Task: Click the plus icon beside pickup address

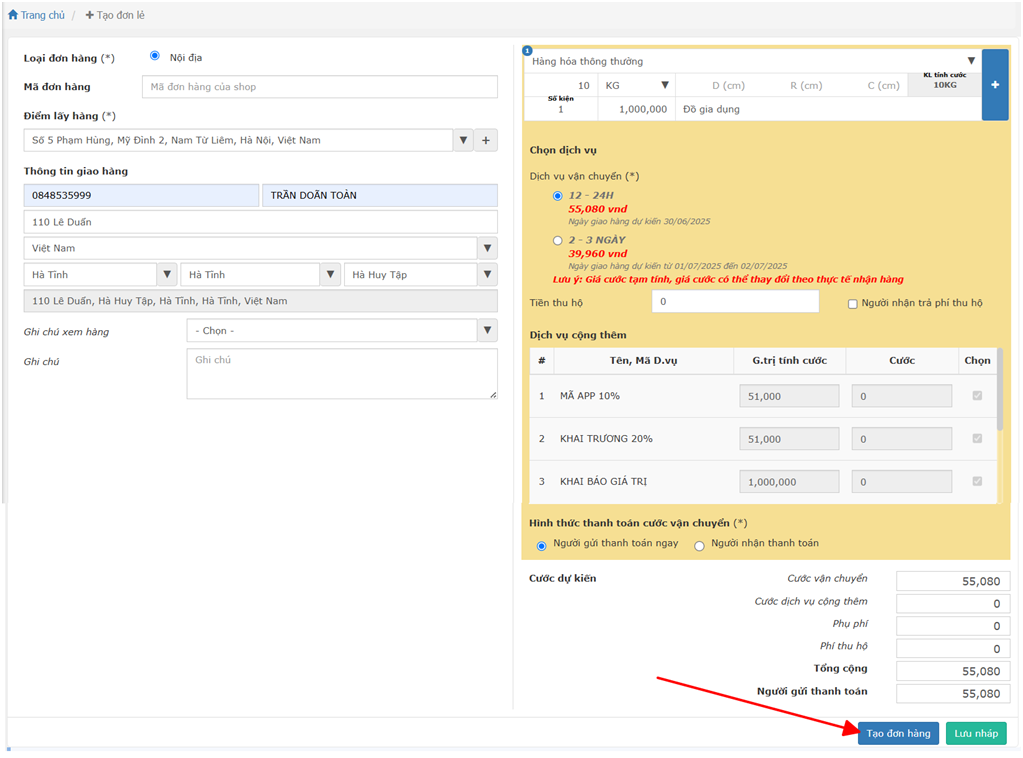Action: click(x=485, y=140)
